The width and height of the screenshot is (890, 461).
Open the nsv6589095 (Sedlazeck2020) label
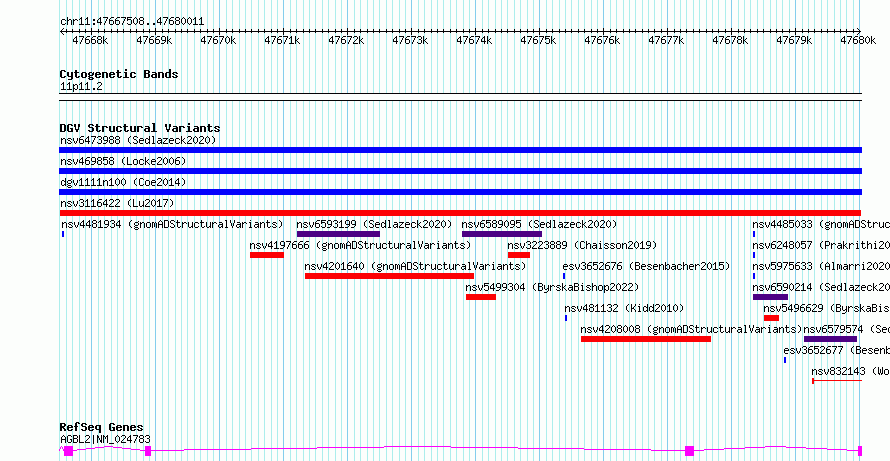coord(539,224)
